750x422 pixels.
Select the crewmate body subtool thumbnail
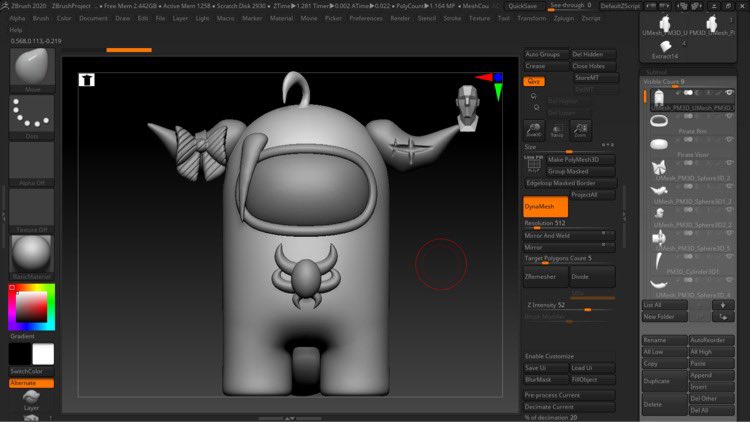[x=659, y=98]
